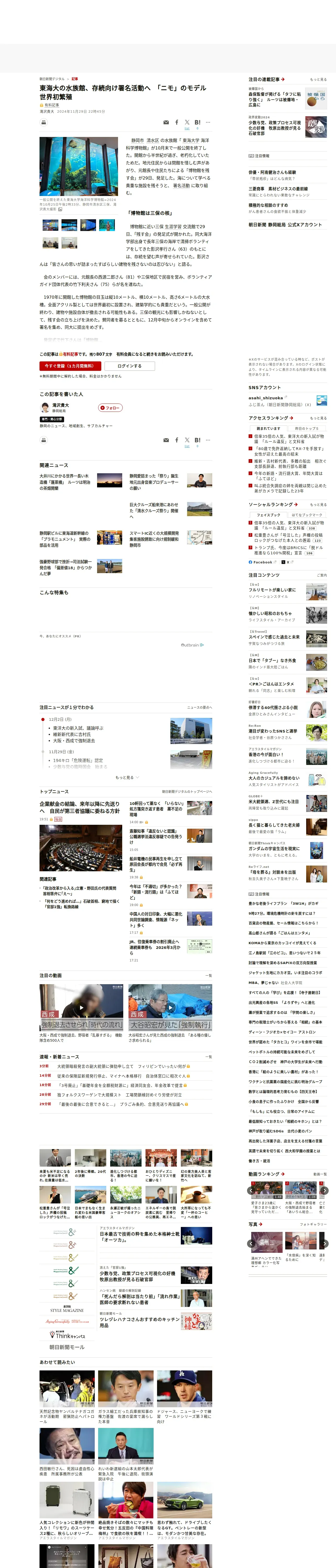This screenshot has width=336, height=1568.
Task: Click photo gallery carousel left arrow
Action: point(251,1244)
